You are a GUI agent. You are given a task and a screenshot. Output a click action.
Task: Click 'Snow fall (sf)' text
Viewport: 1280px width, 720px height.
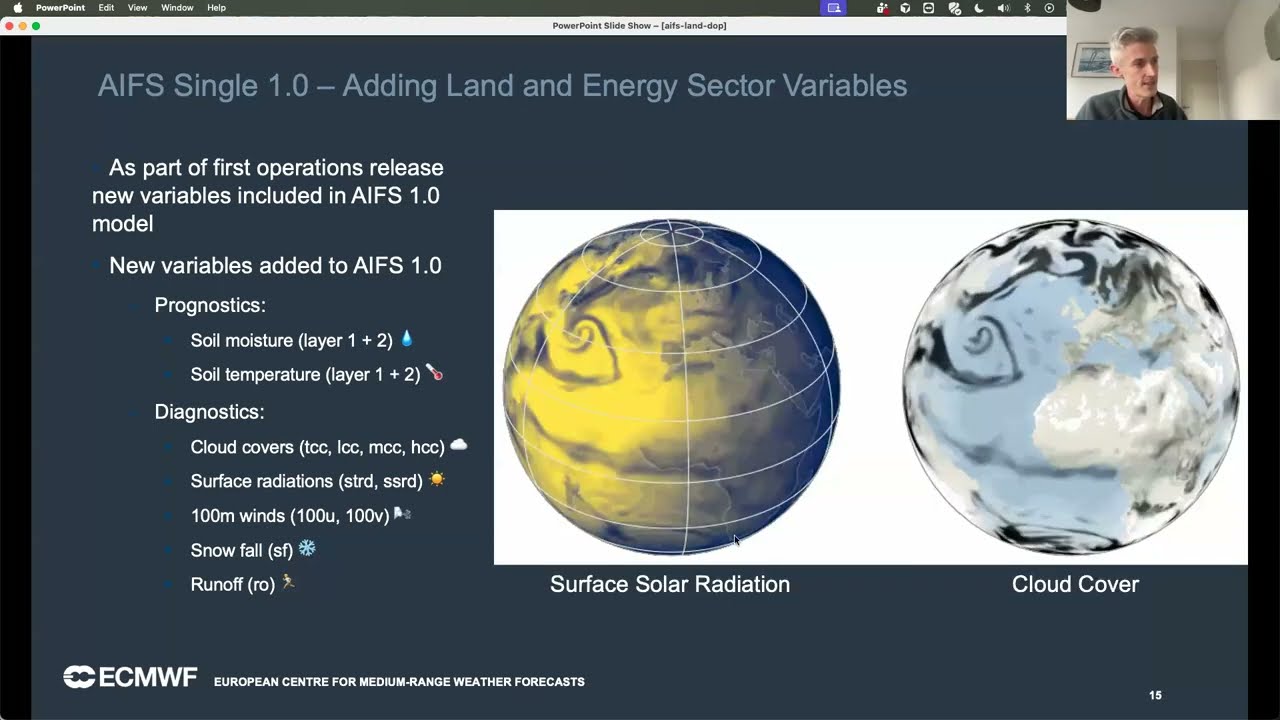pos(242,551)
